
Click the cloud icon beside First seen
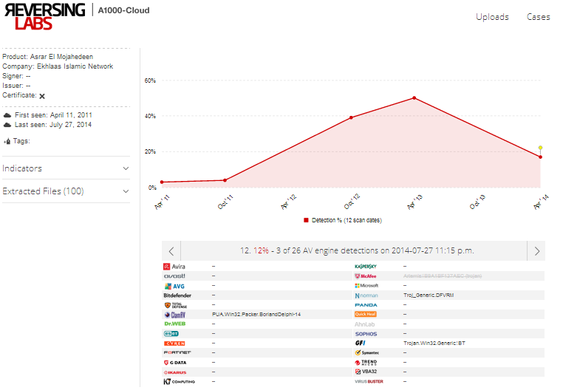click(x=7, y=115)
